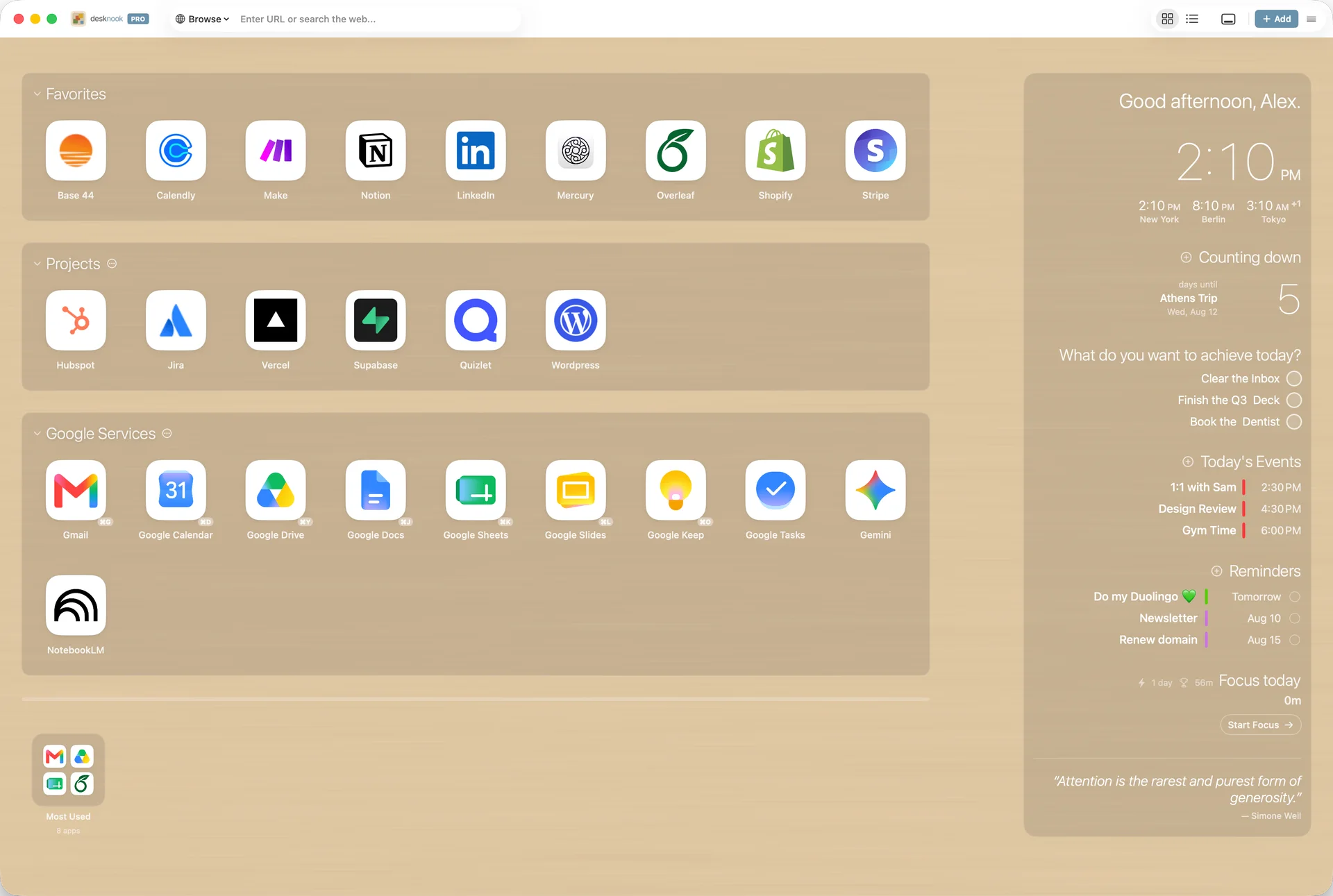1333x896 pixels.
Task: Start a Focus session
Action: coord(1261,725)
